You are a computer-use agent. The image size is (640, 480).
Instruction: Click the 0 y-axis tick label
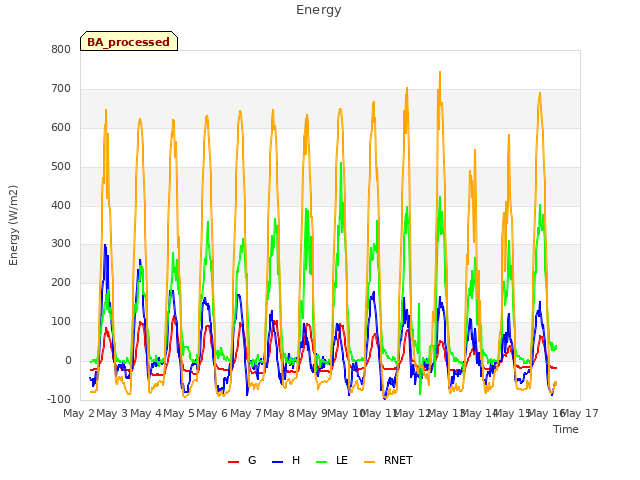click(x=68, y=360)
